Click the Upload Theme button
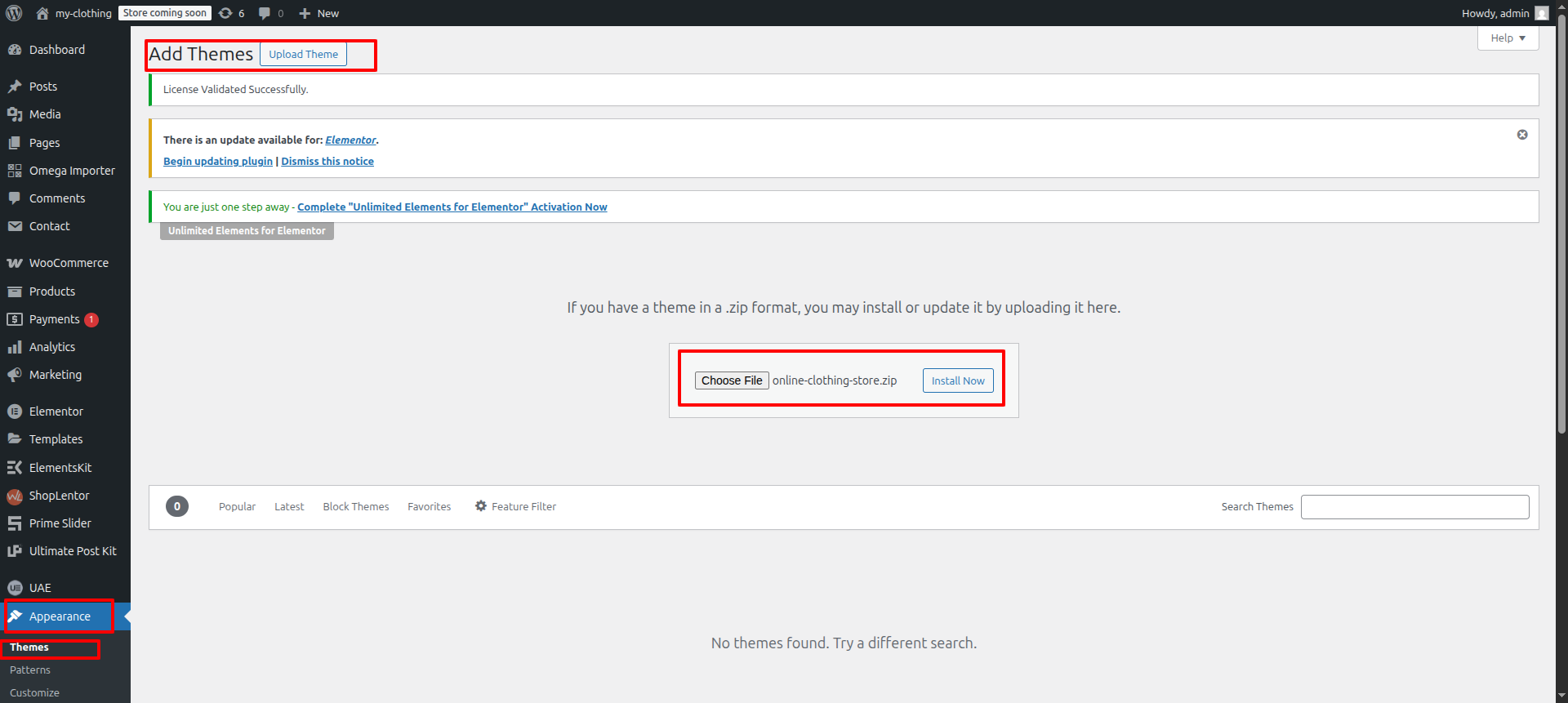Screen dimensions: 1568x703 tap(303, 54)
